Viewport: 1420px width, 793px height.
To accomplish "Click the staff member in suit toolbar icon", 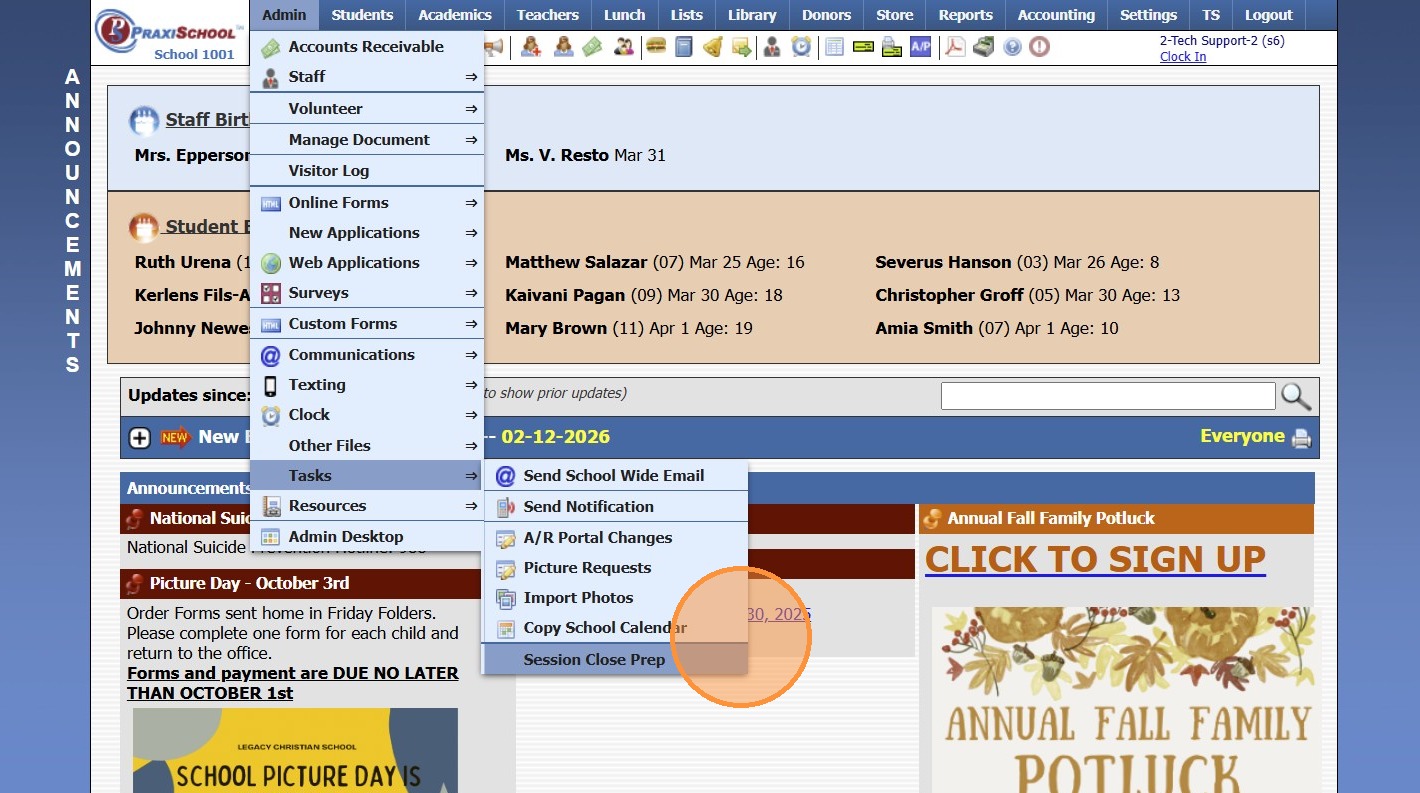I will 772,46.
